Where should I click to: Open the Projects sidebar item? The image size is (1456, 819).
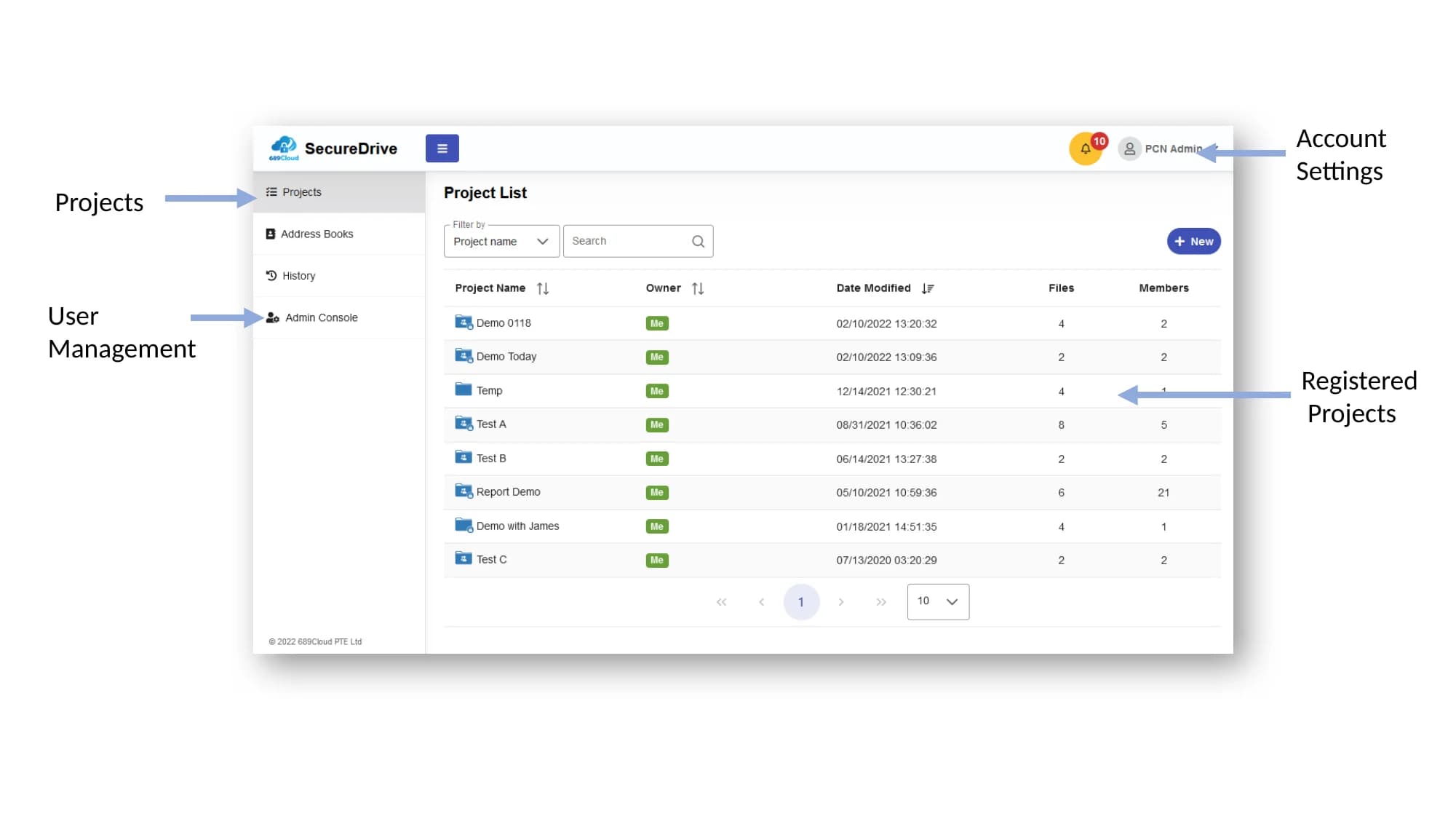pos(339,192)
